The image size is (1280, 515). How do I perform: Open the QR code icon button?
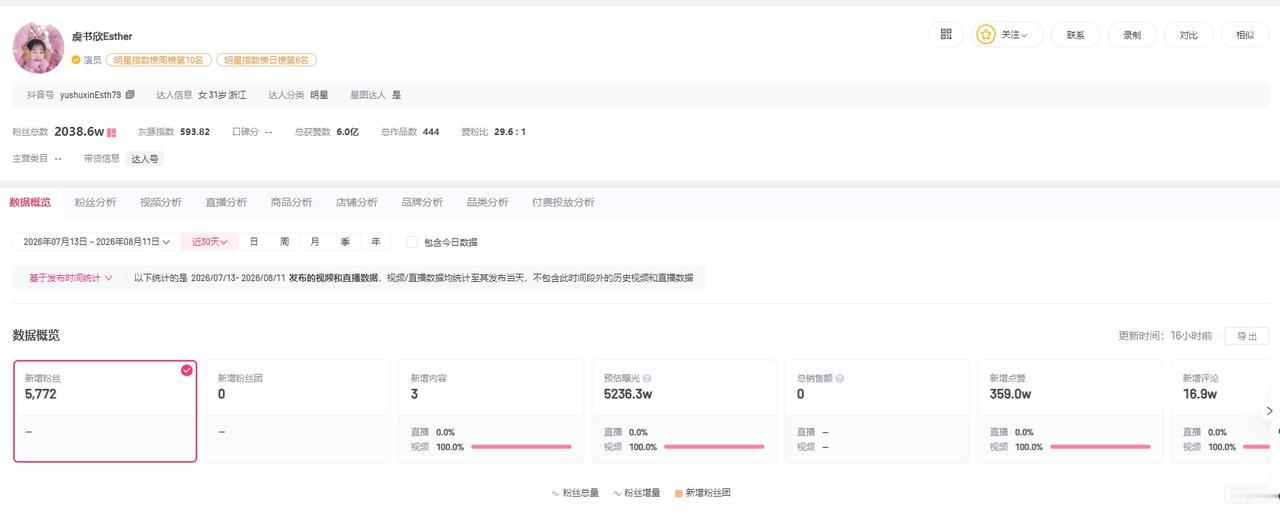[946, 35]
